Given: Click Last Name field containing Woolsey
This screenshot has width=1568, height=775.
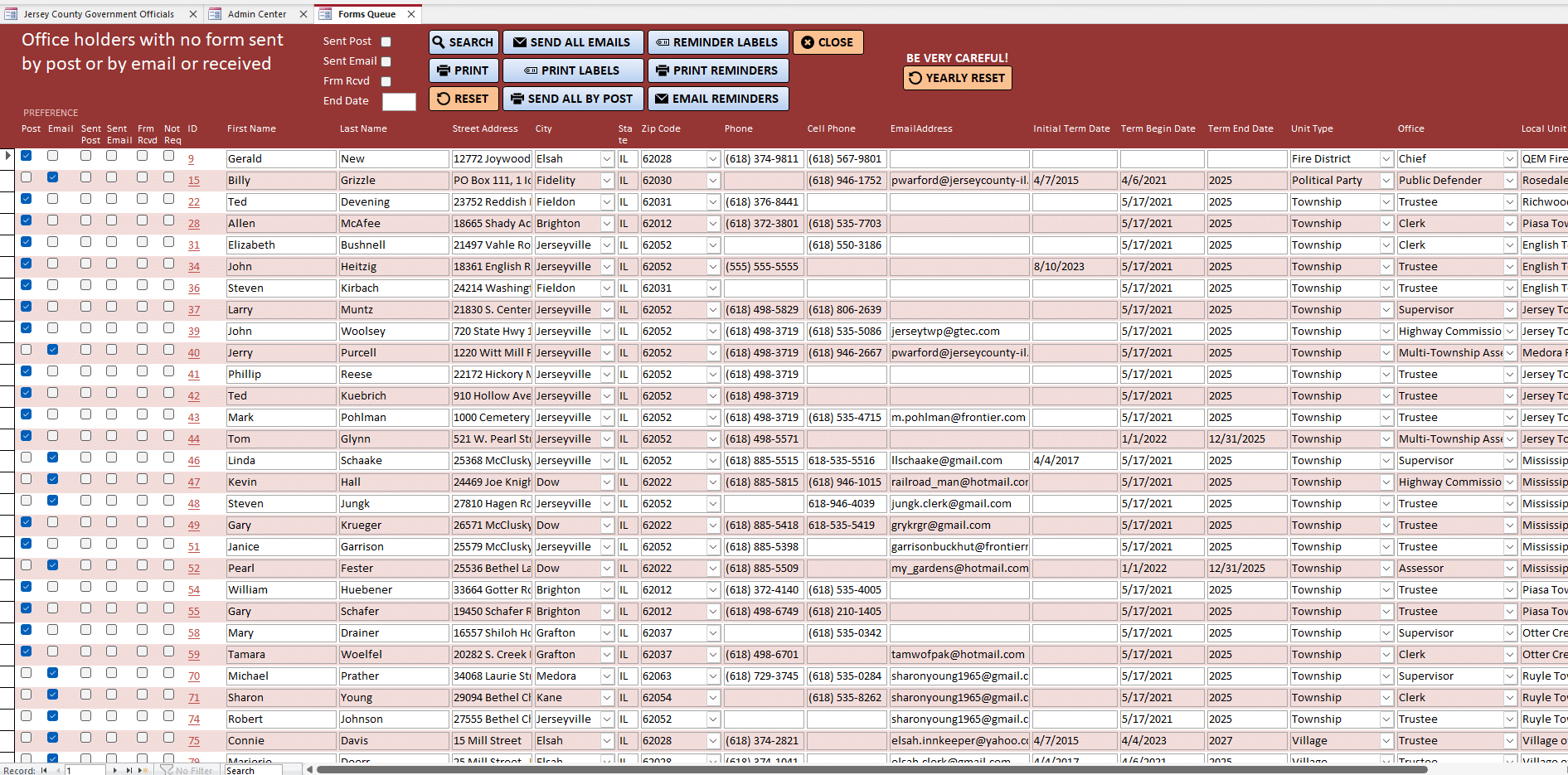Looking at the screenshot, I should [x=393, y=332].
